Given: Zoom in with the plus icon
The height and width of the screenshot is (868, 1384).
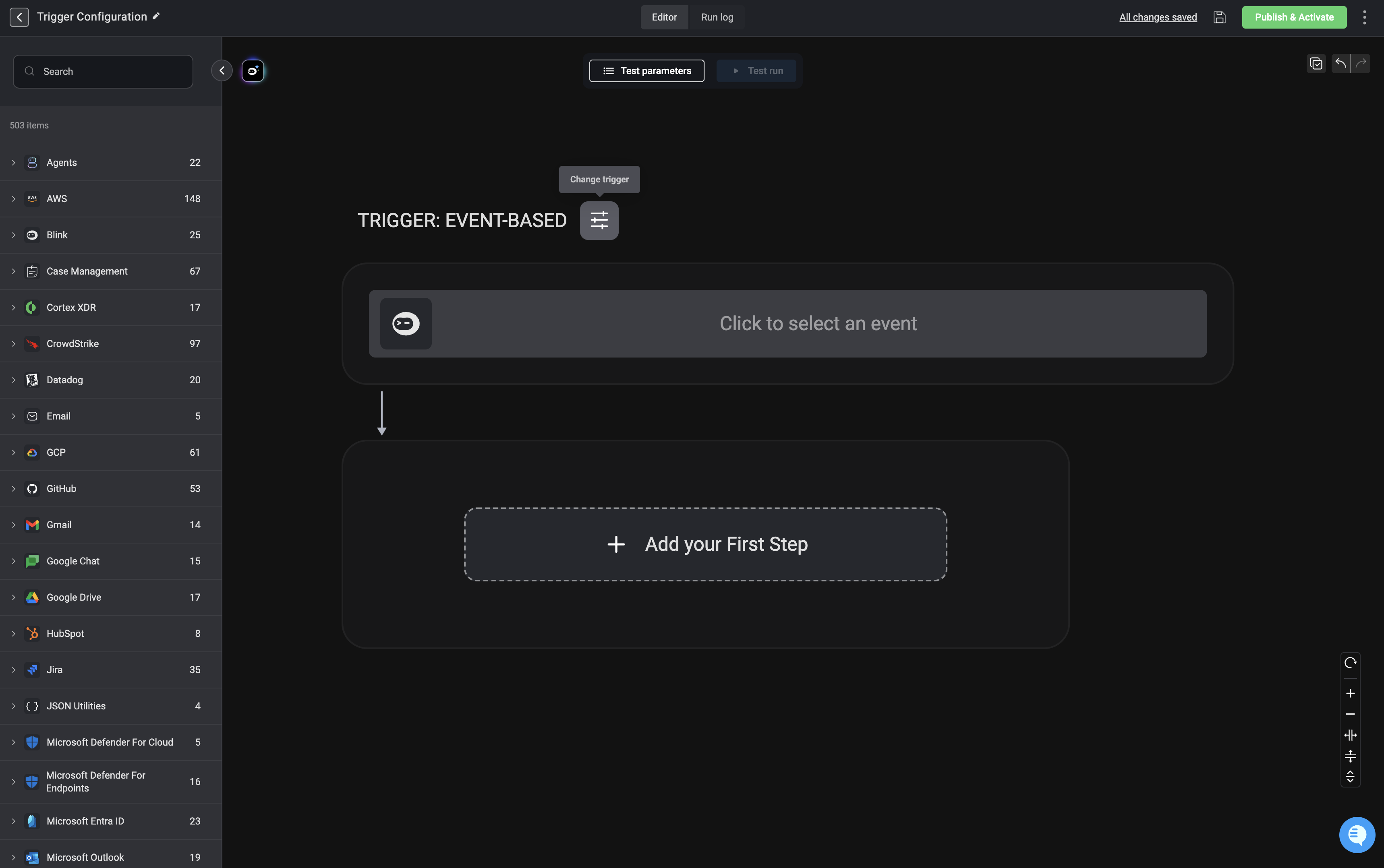Looking at the screenshot, I should click(x=1350, y=694).
